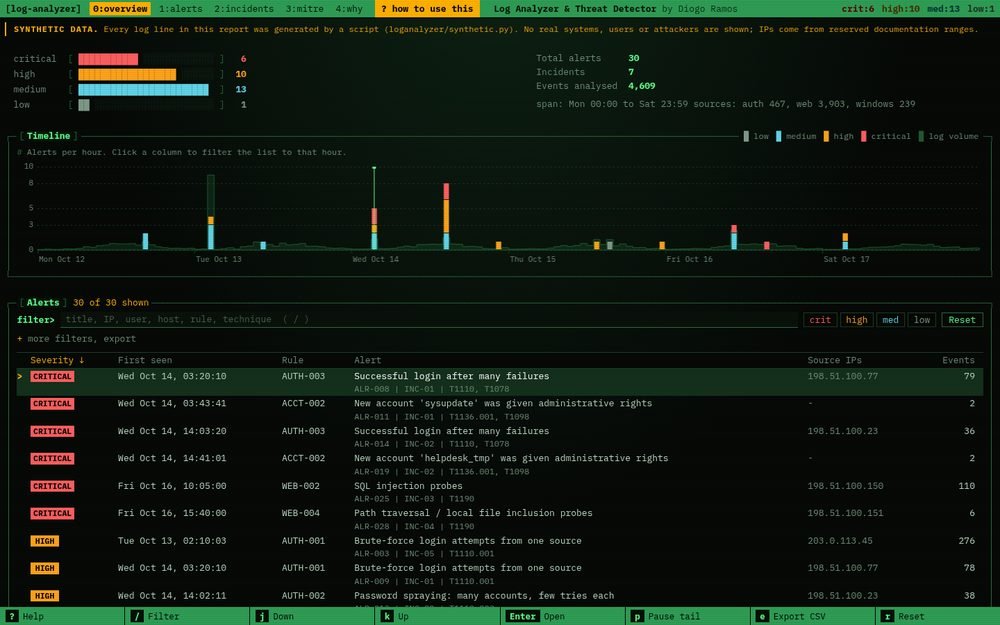
Task: Toggle the high severity filter
Action: (856, 320)
